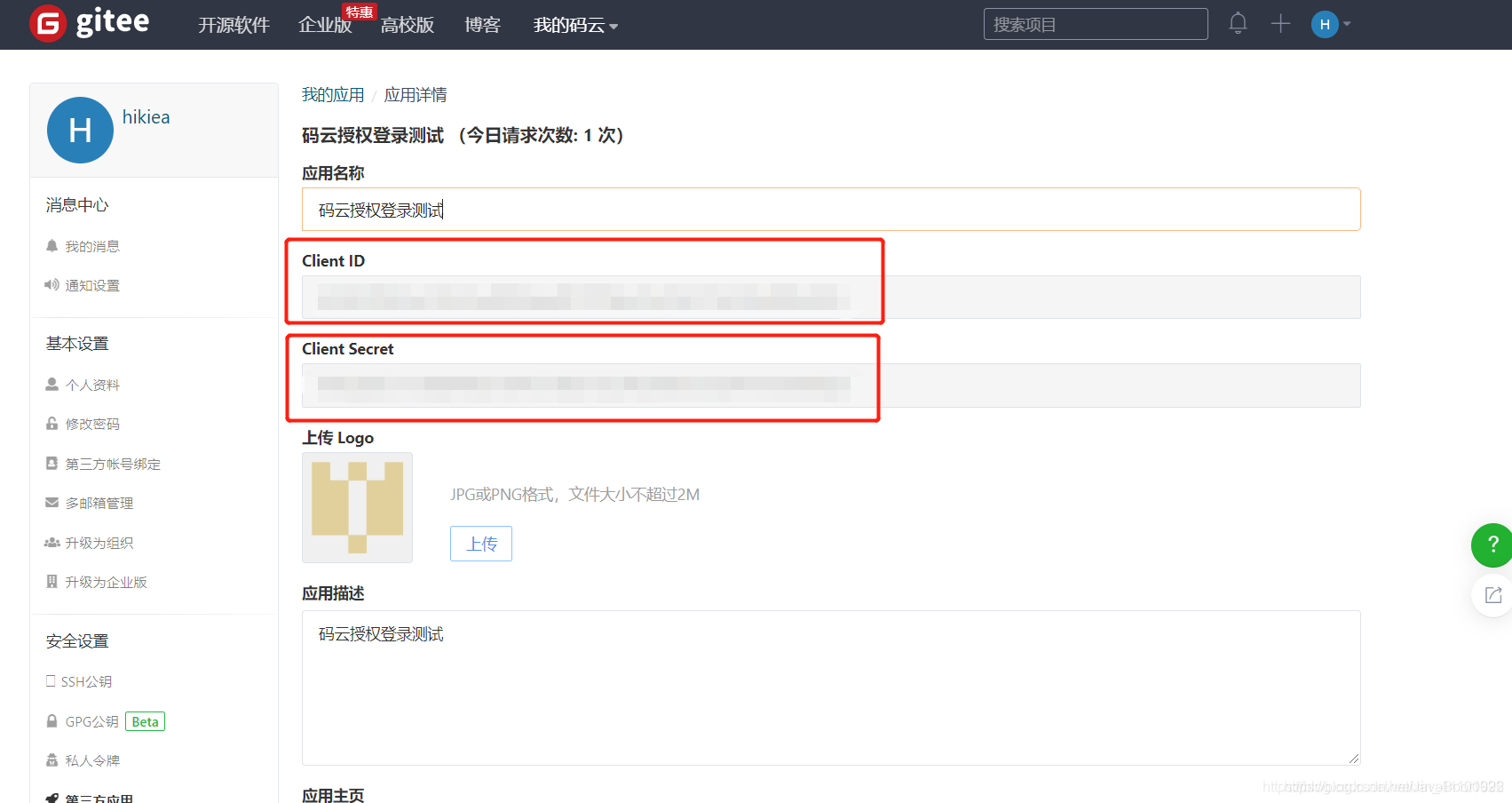Click icon beside SSH公钥
Image resolution: width=1512 pixels, height=803 pixels.
click(x=51, y=681)
